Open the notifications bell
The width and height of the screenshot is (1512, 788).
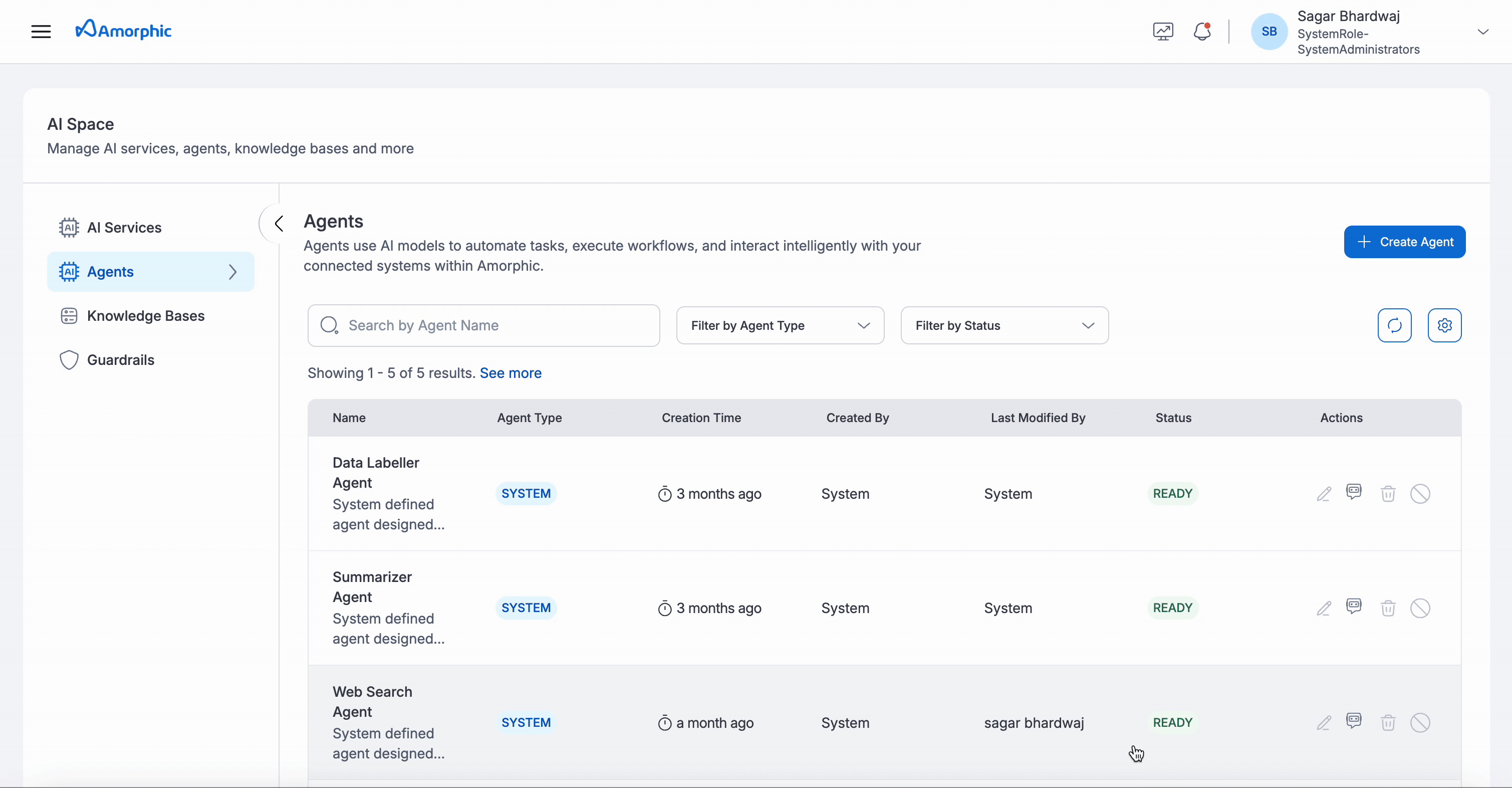click(x=1202, y=31)
